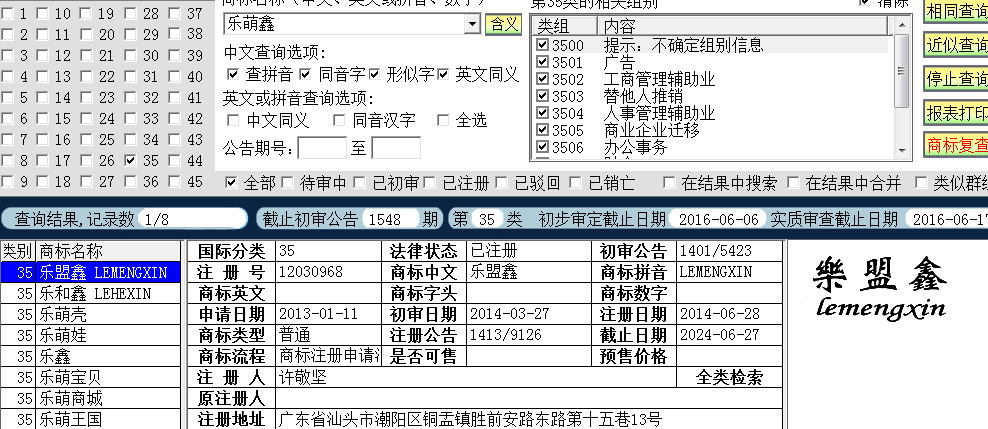Check the class 1 checkbox
Screen dimensions: 988x429
7,14
